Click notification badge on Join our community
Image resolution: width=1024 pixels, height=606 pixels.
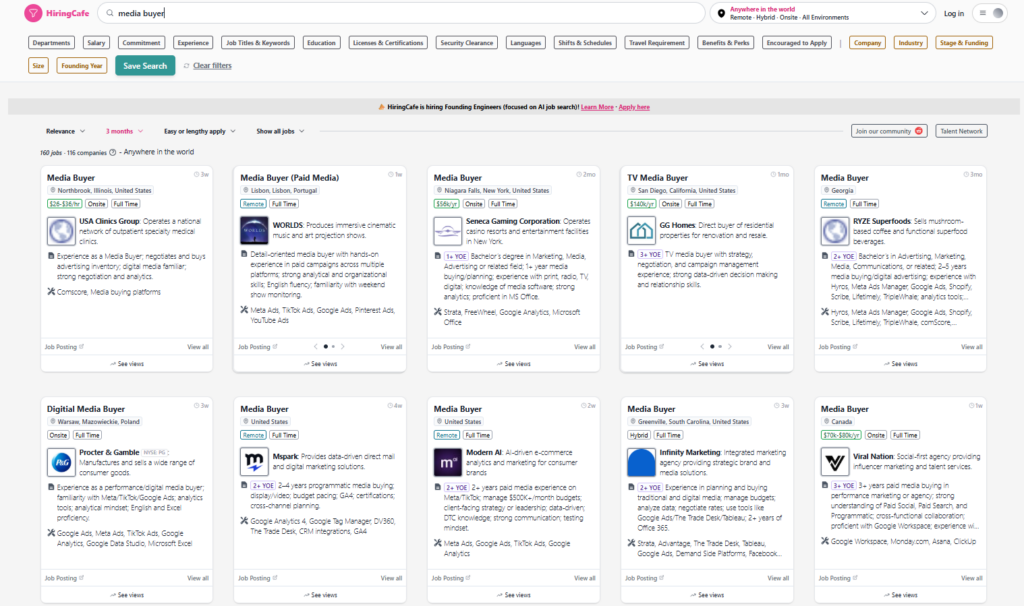[x=919, y=131]
